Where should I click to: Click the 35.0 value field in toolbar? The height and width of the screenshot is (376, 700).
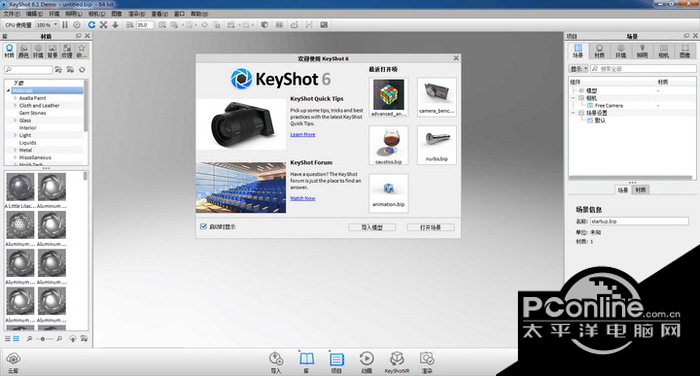click(145, 25)
